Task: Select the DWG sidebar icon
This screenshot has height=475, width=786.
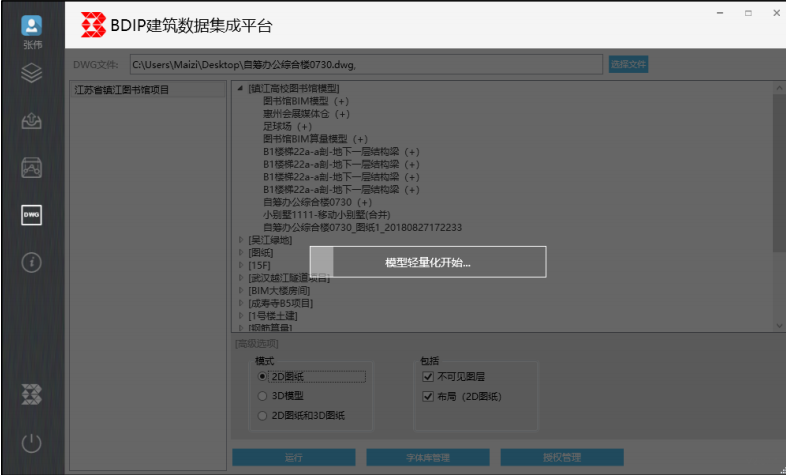Action: click(x=32, y=215)
